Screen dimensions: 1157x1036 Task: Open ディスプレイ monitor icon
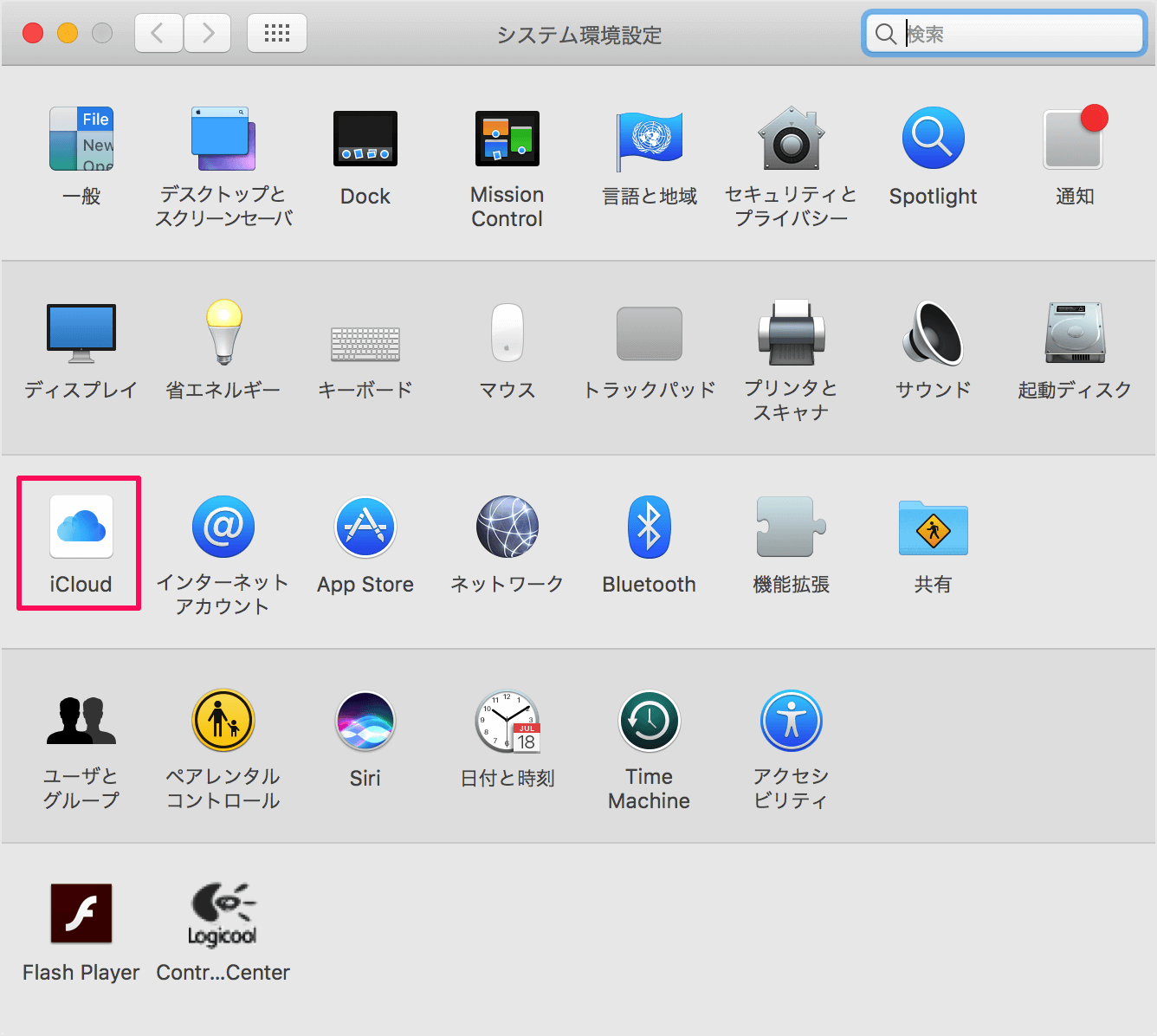[x=81, y=333]
